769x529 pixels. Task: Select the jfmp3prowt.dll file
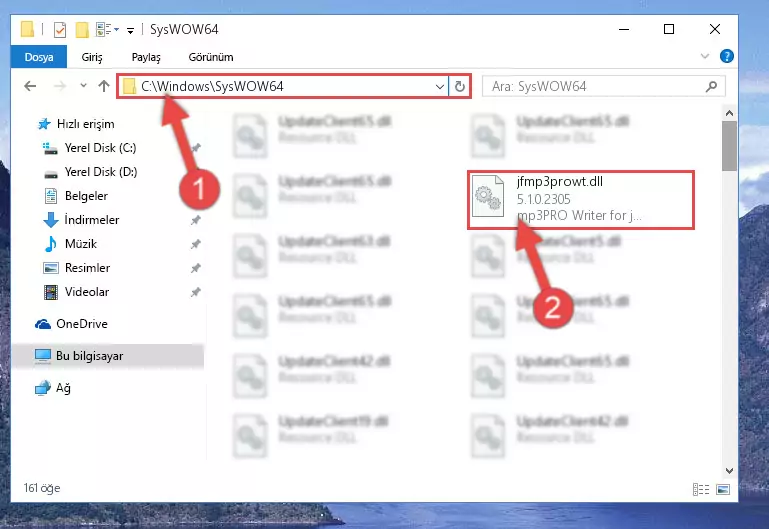[x=581, y=200]
